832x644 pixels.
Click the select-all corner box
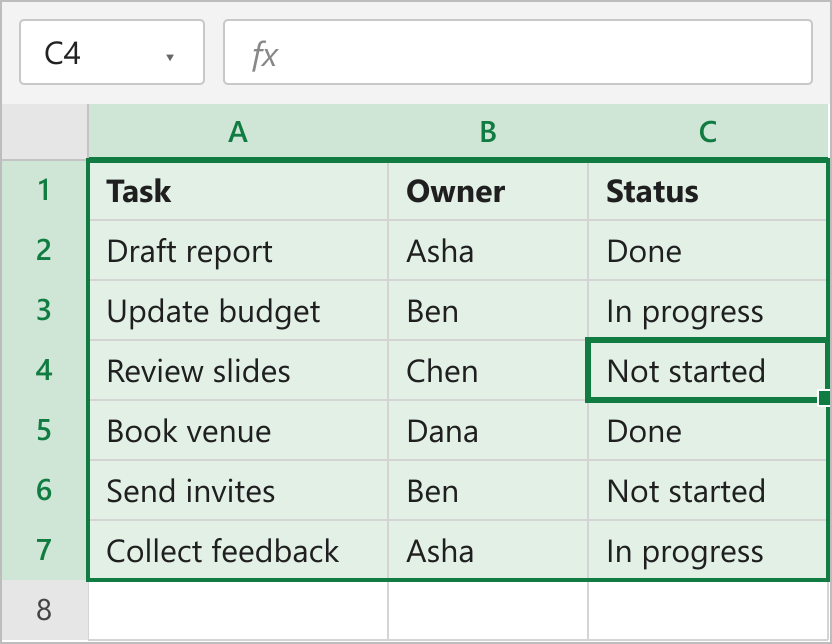coord(45,132)
